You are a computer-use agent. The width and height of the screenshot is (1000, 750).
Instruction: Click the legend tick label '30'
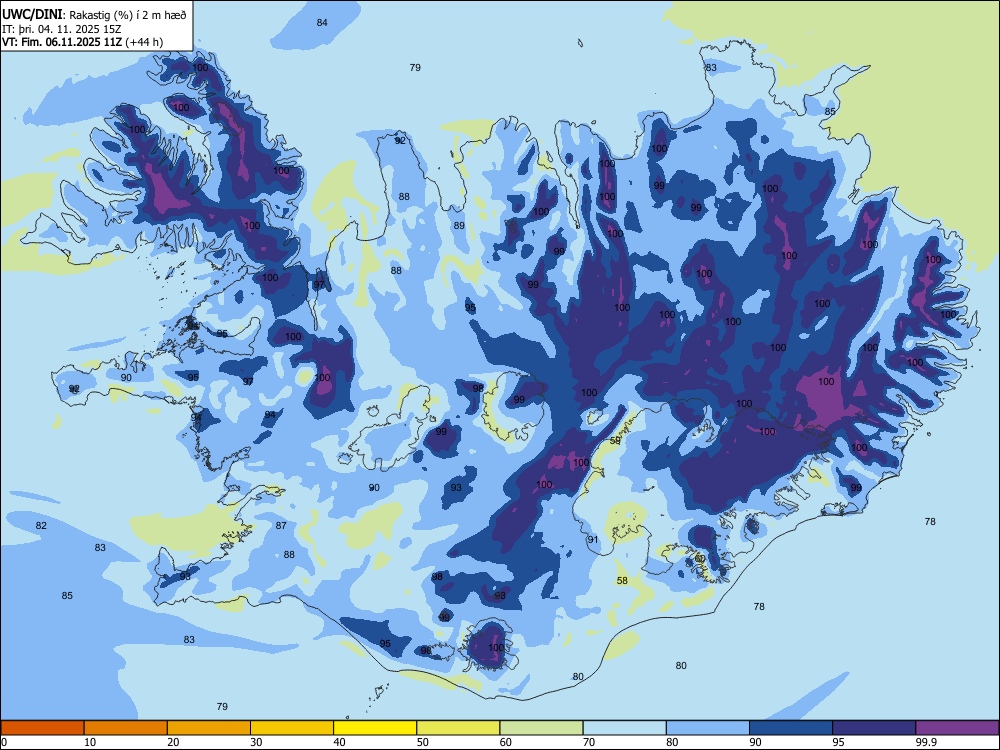pos(256,742)
